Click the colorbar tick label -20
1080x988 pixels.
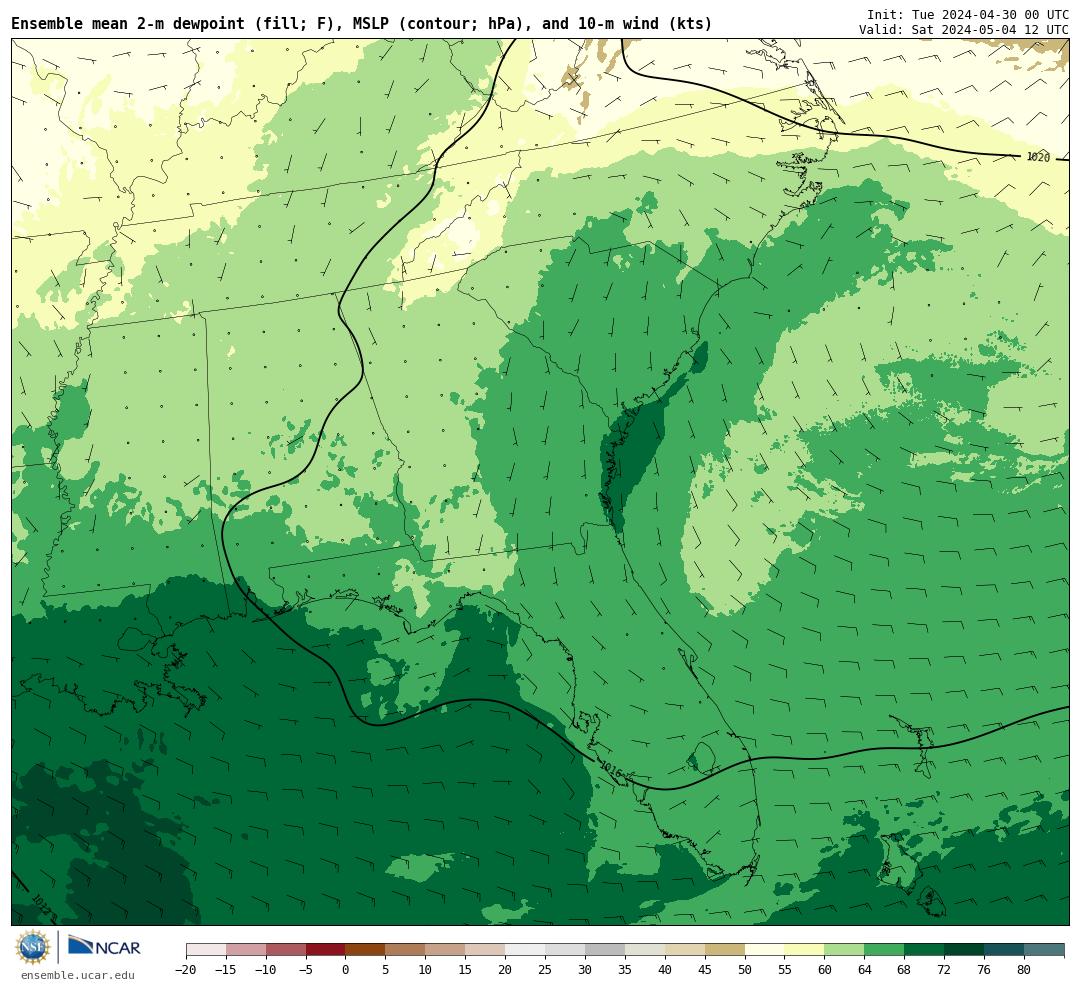[186, 970]
